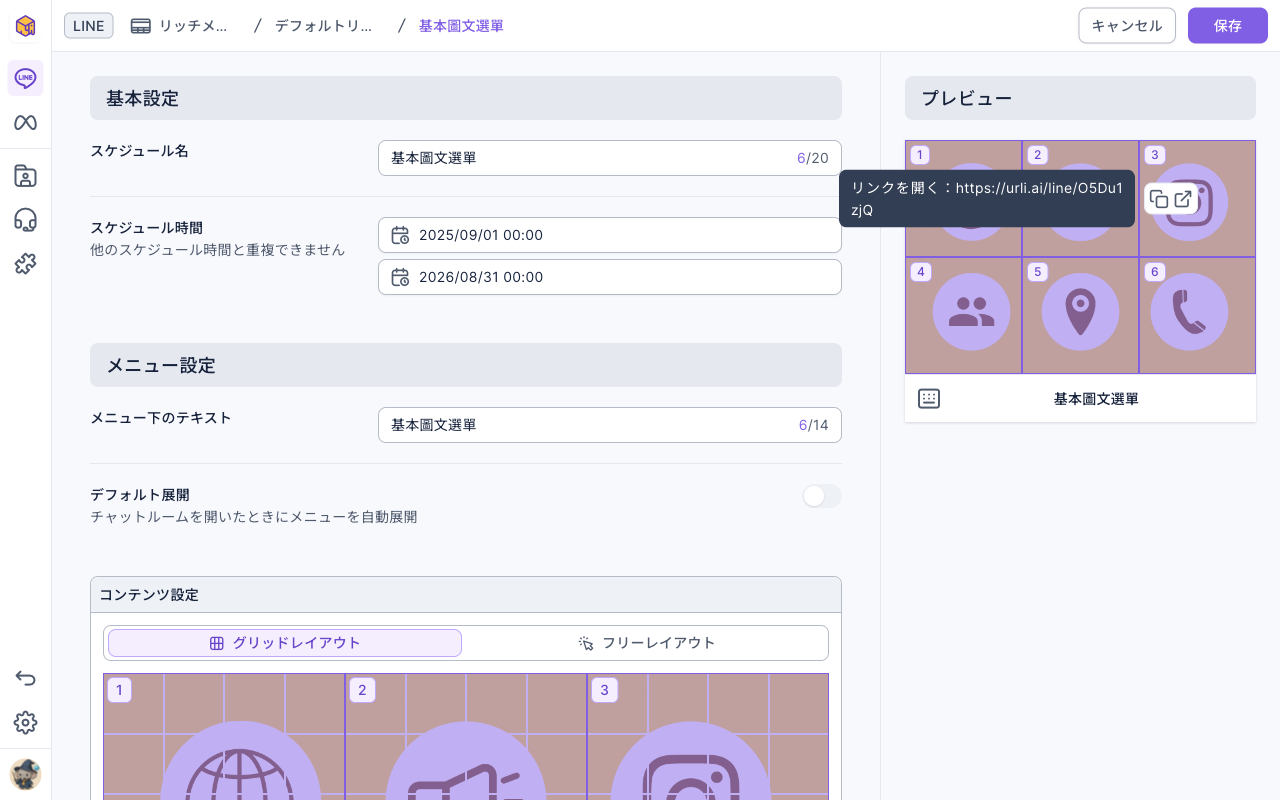1280x800 pixels.
Task: Click the cube logo at top left
Action: 25,25
